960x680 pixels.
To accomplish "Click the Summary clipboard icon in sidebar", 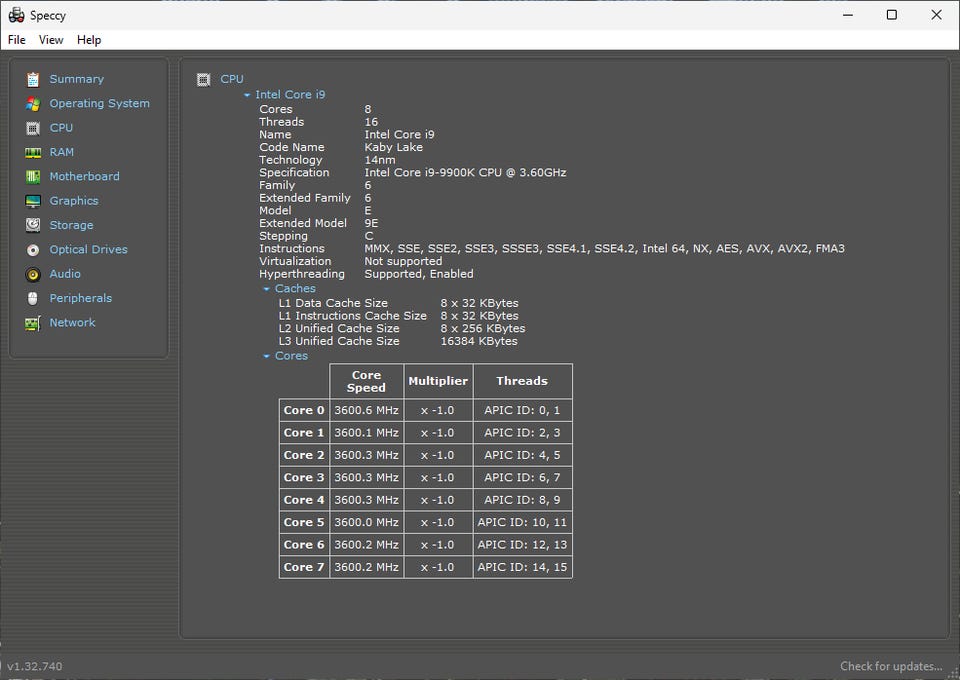I will click(x=33, y=79).
